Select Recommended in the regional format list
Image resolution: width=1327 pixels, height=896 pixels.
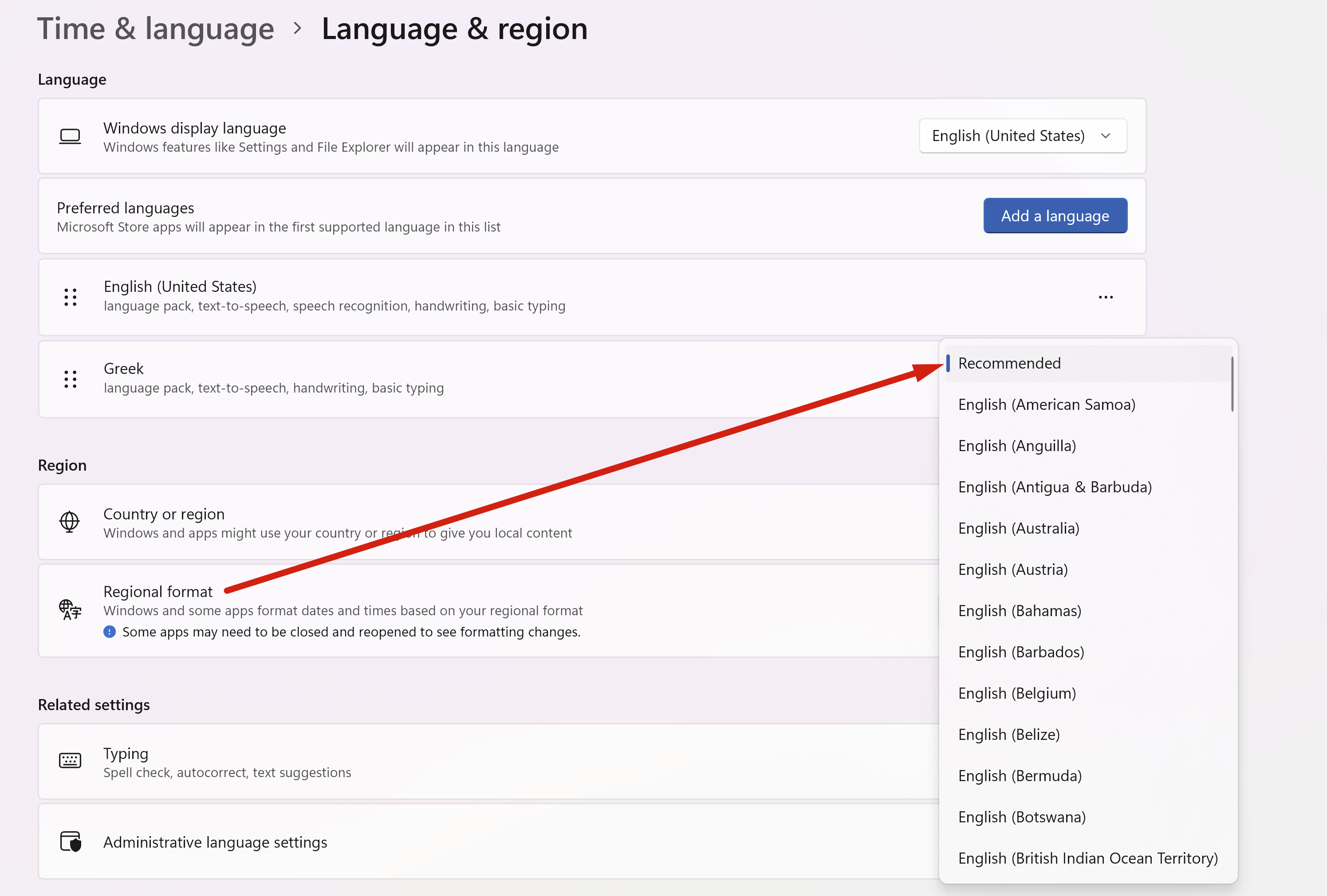click(x=1009, y=363)
